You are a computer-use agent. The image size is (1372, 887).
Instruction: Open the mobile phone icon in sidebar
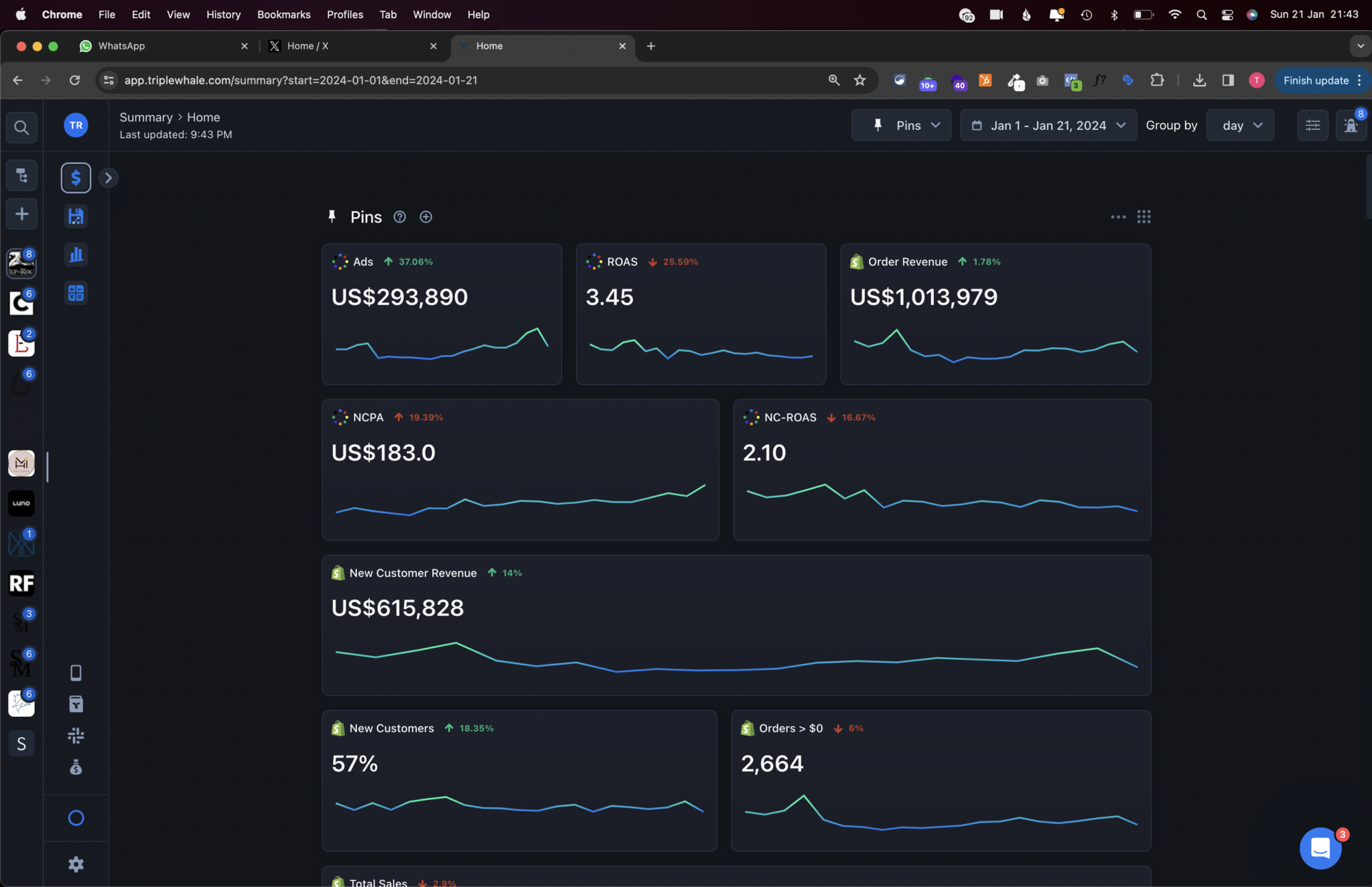76,673
